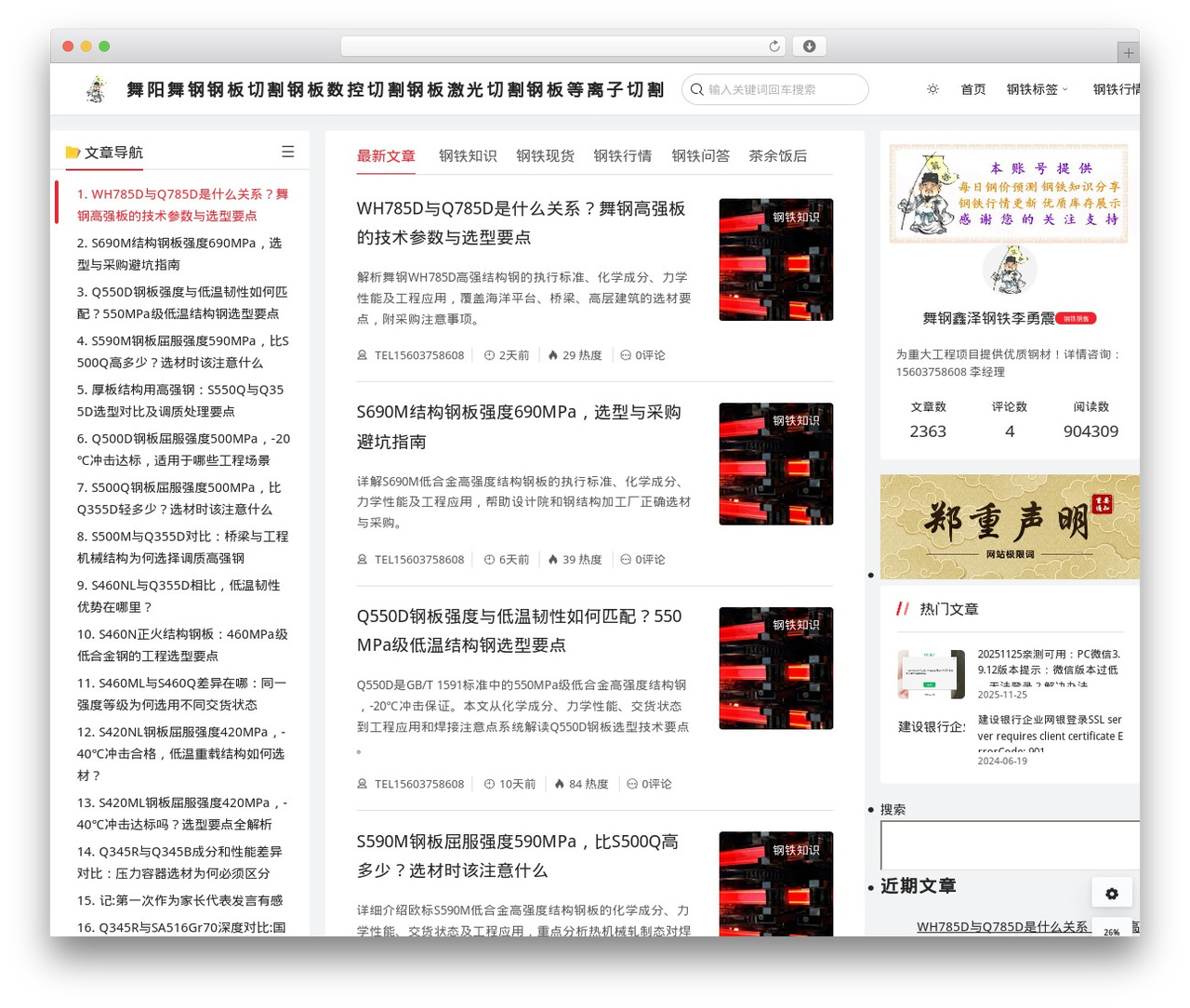Click the 钢铁销售 red badge
The height and width of the screenshot is (1008, 1190).
[1077, 319]
